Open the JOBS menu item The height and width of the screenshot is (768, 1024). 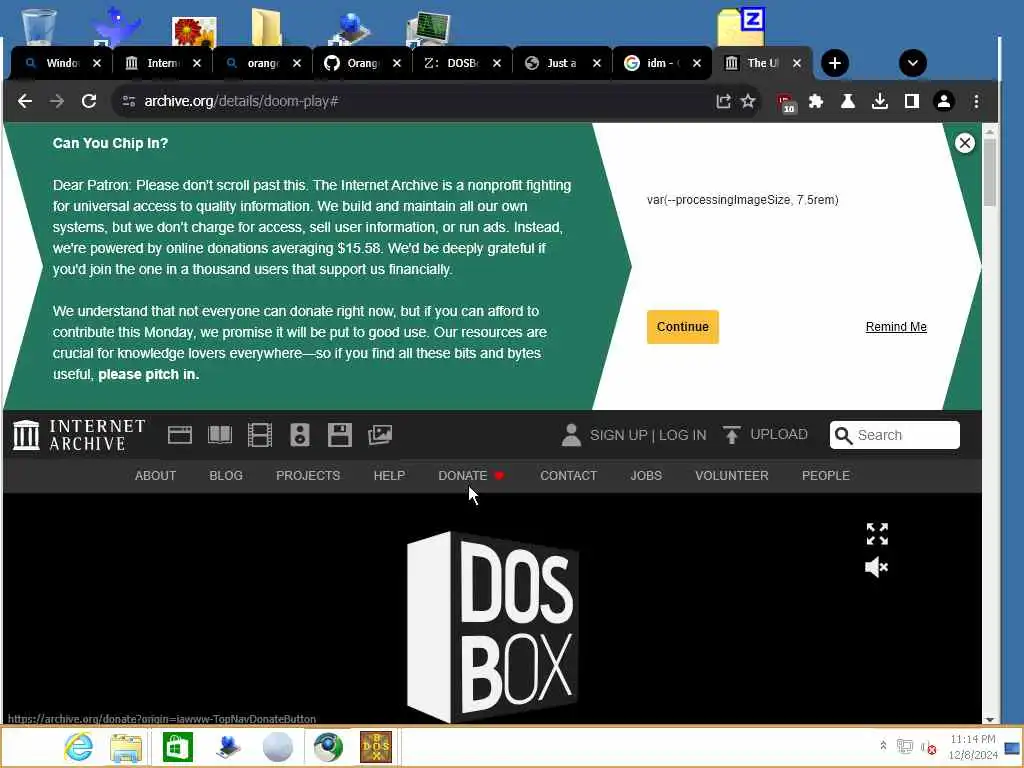tap(646, 475)
